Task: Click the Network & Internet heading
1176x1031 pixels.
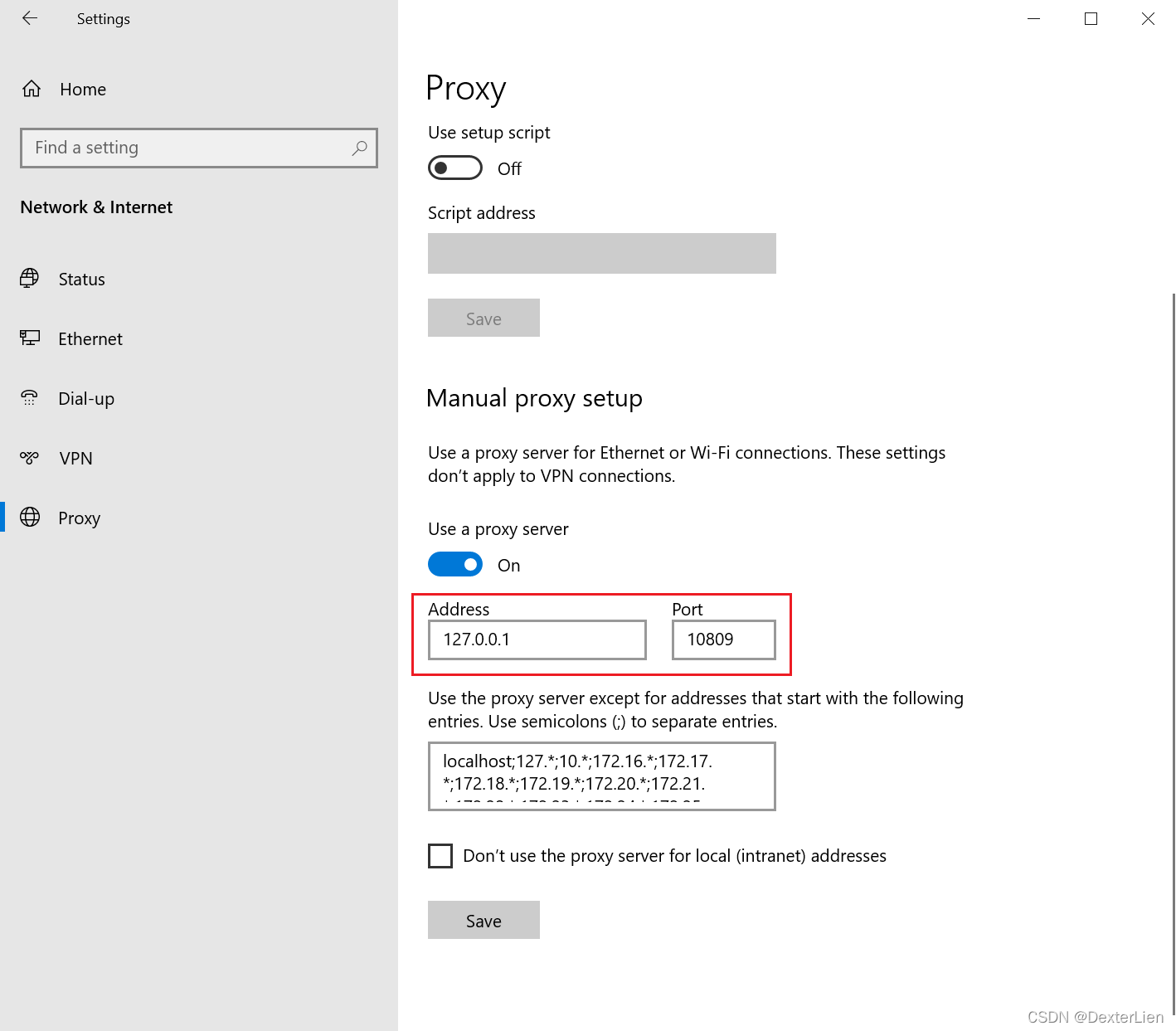Action: (x=96, y=207)
